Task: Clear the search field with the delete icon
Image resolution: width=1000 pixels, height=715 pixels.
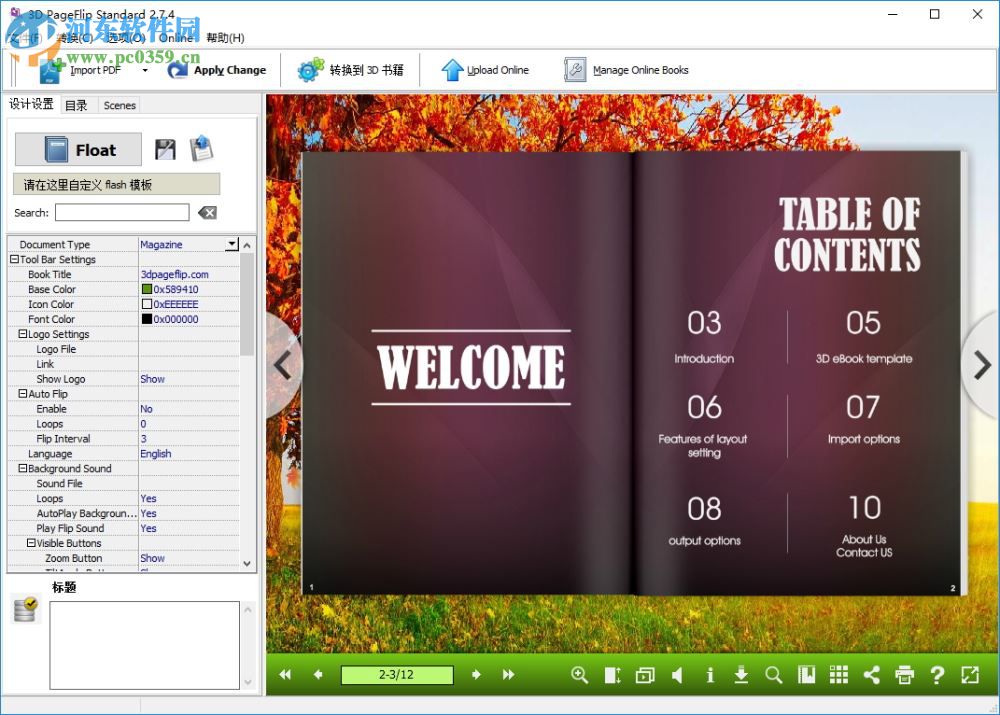Action: 207,213
